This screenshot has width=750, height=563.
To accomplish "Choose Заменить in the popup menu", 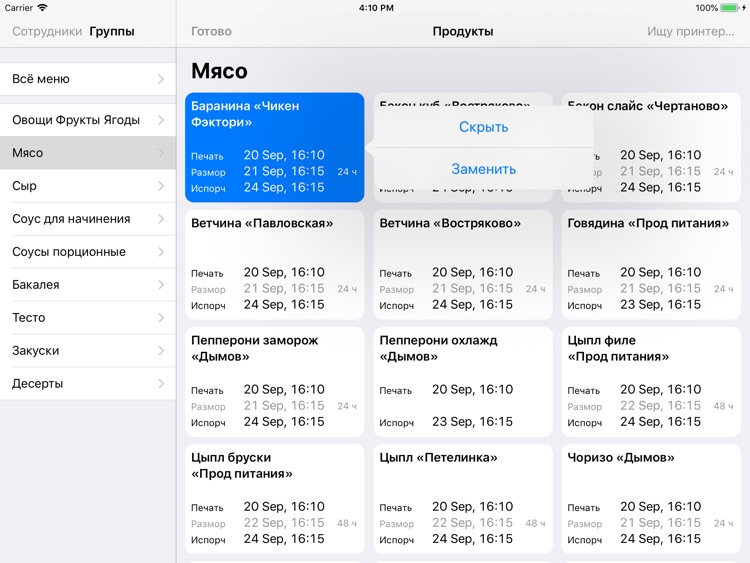I will (x=483, y=169).
